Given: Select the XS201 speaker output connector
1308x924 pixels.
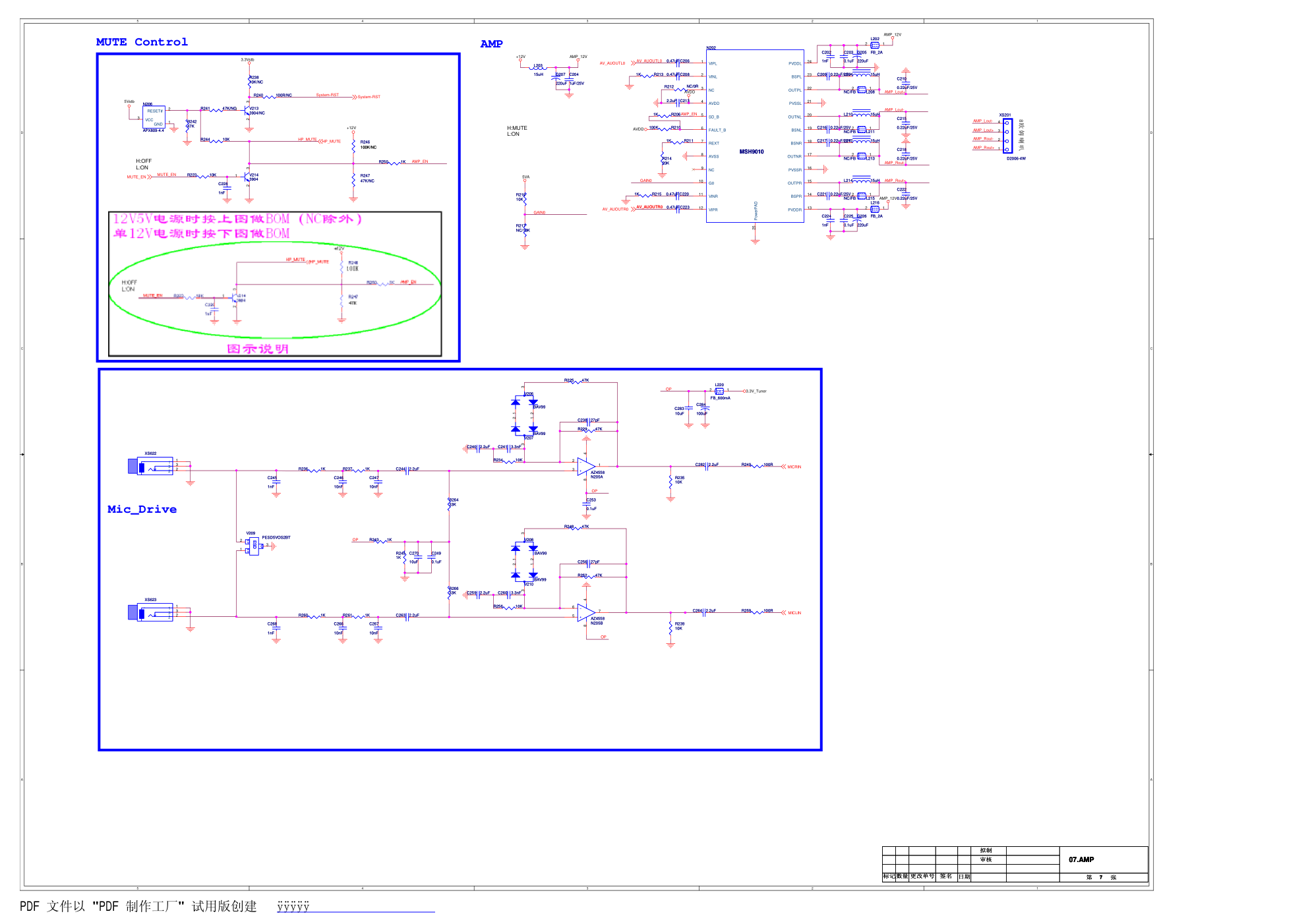Looking at the screenshot, I should pos(1007,136).
